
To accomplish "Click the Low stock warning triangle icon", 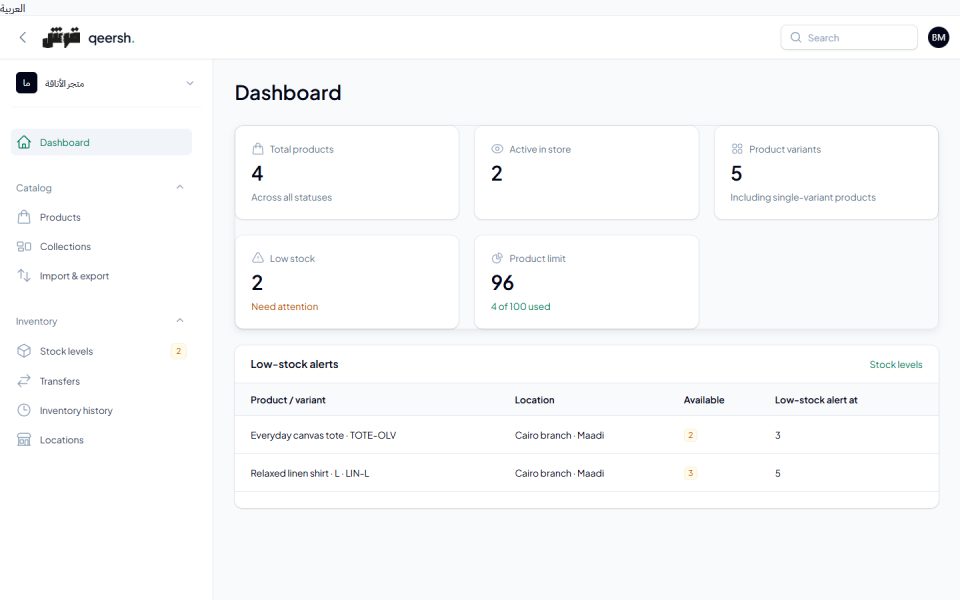I will (x=258, y=258).
